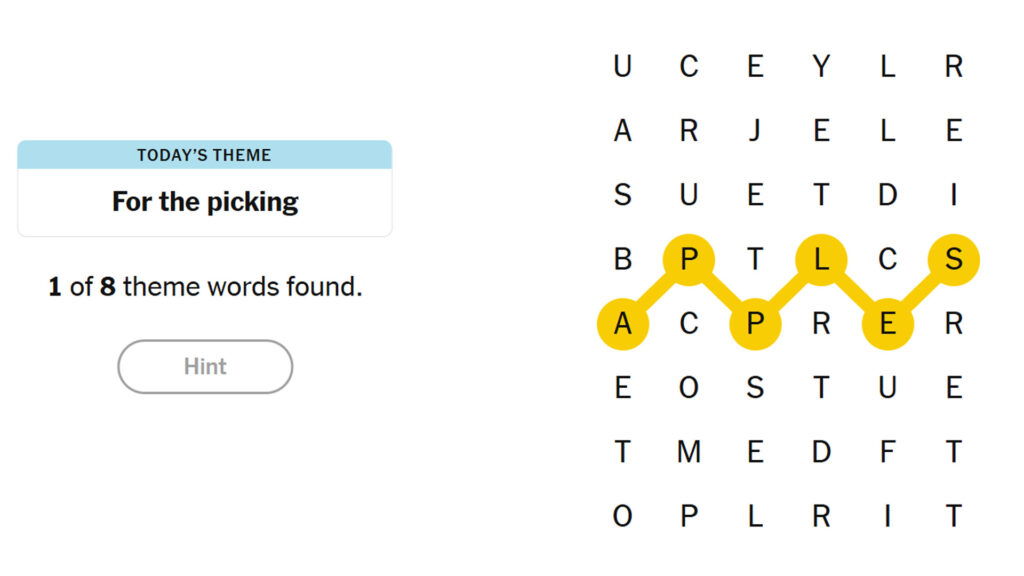Click the unhighlighted C between A and P of APPLES

point(689,324)
